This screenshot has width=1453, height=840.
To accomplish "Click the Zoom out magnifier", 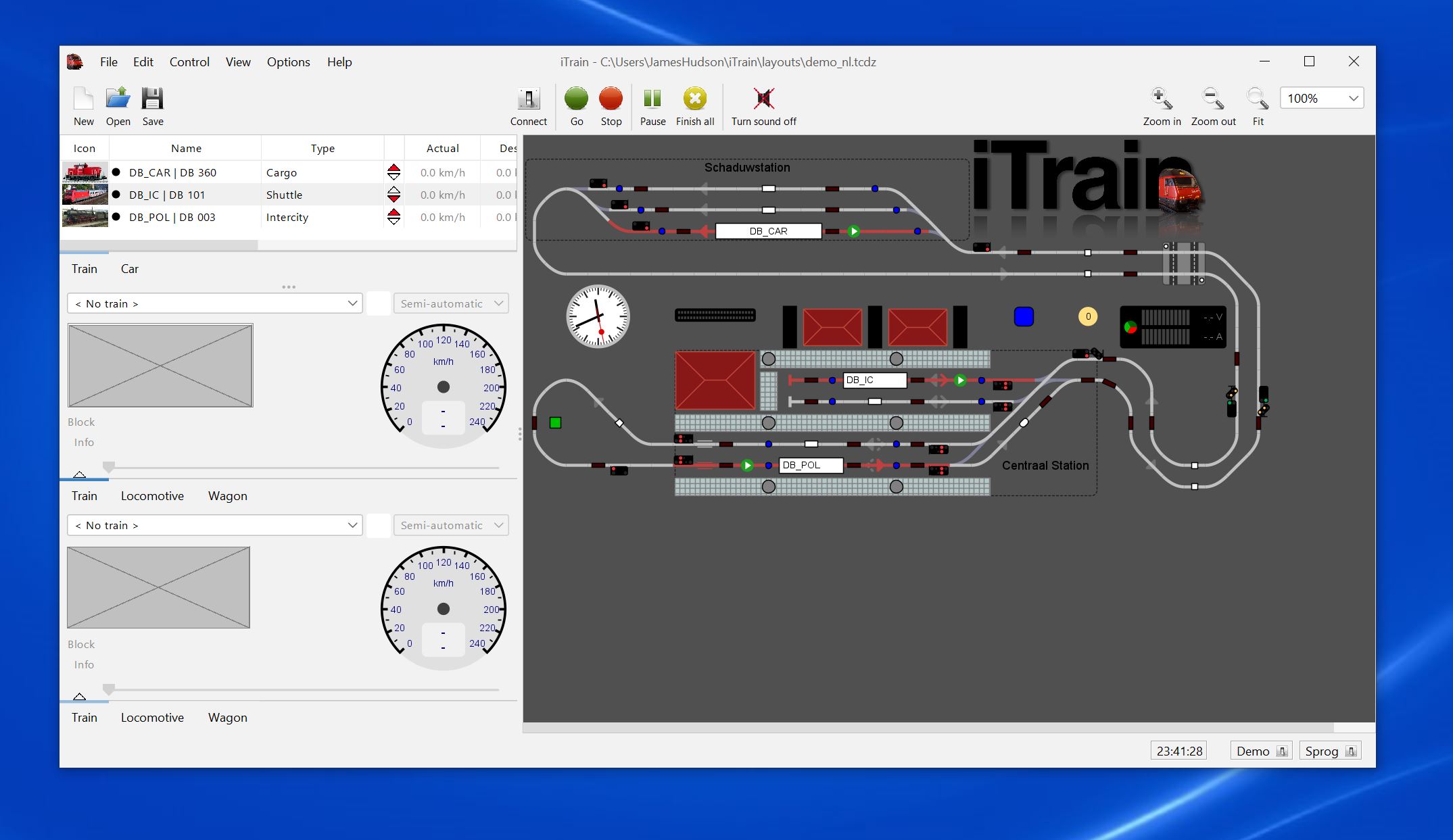I will [1213, 99].
